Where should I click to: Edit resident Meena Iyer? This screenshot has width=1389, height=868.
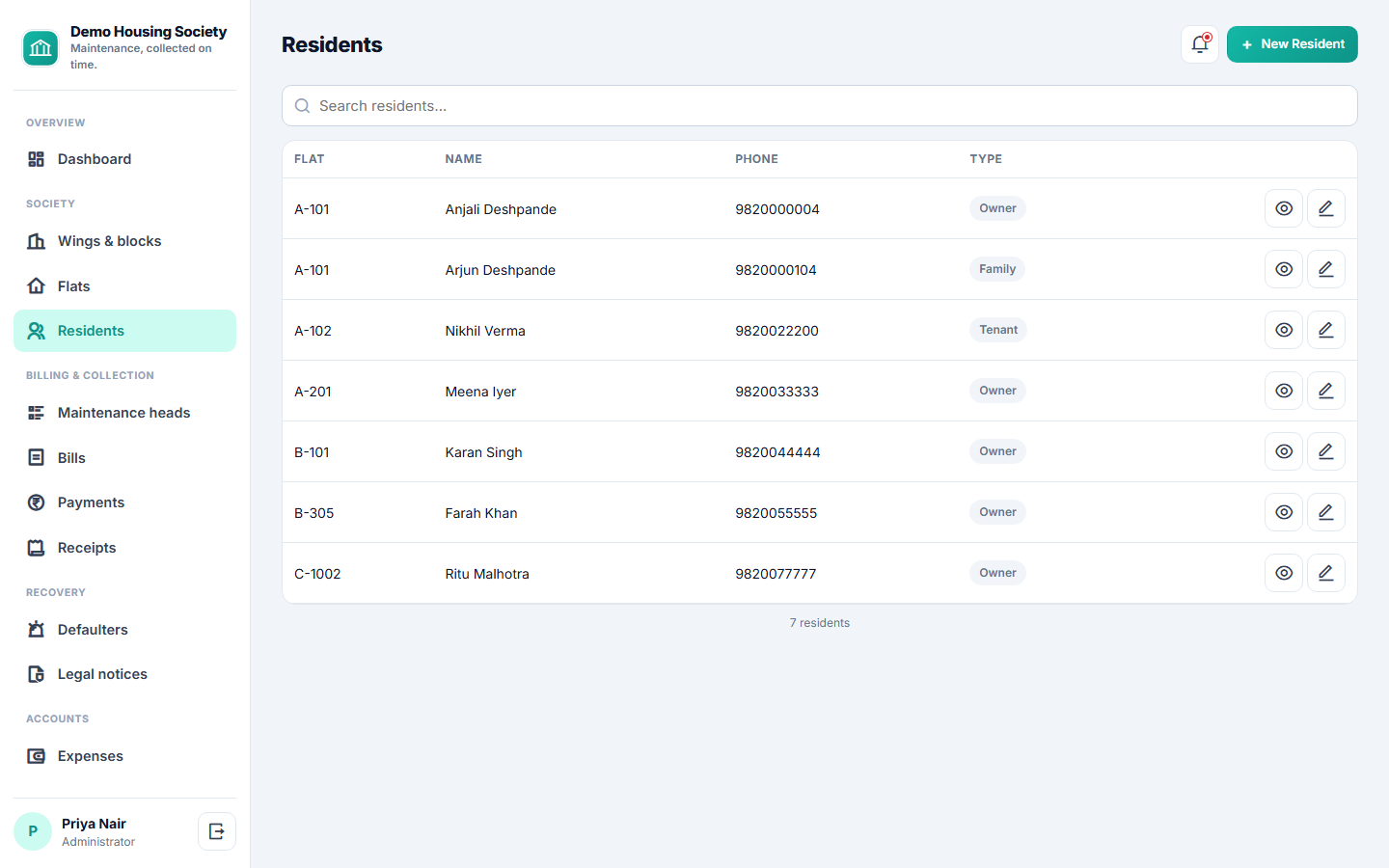click(x=1326, y=391)
